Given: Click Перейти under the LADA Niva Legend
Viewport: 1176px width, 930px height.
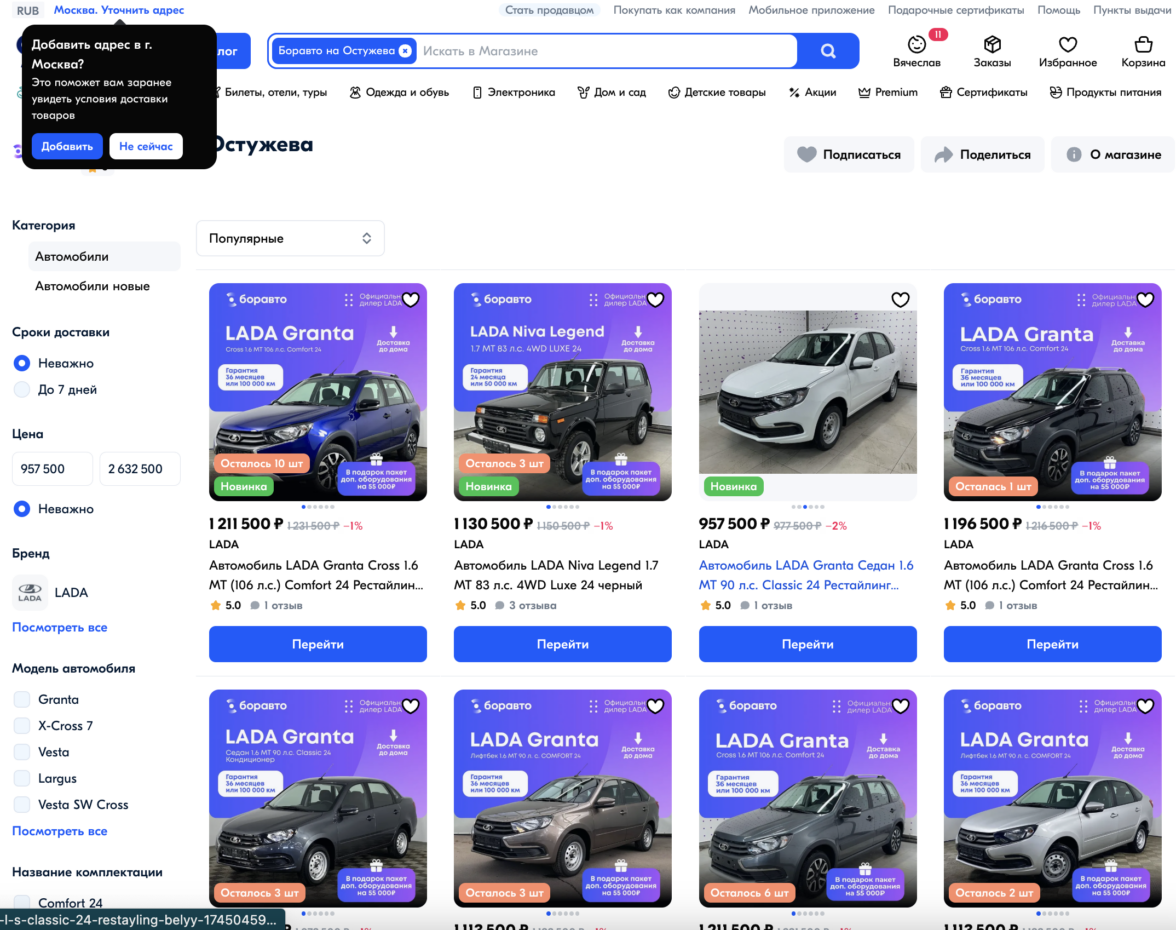Looking at the screenshot, I should 562,644.
